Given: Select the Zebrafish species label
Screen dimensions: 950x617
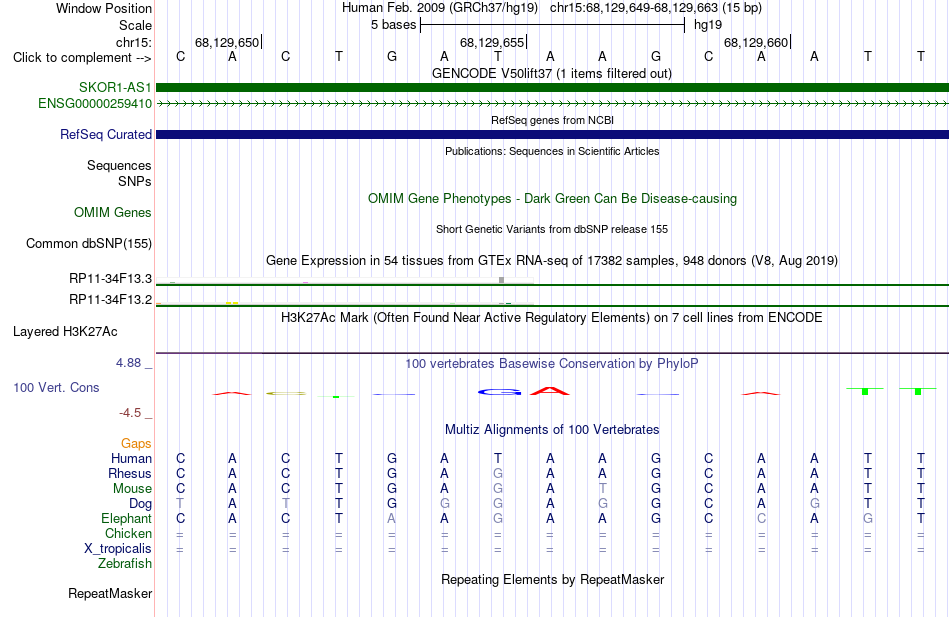Looking at the screenshot, I should pos(125,564).
